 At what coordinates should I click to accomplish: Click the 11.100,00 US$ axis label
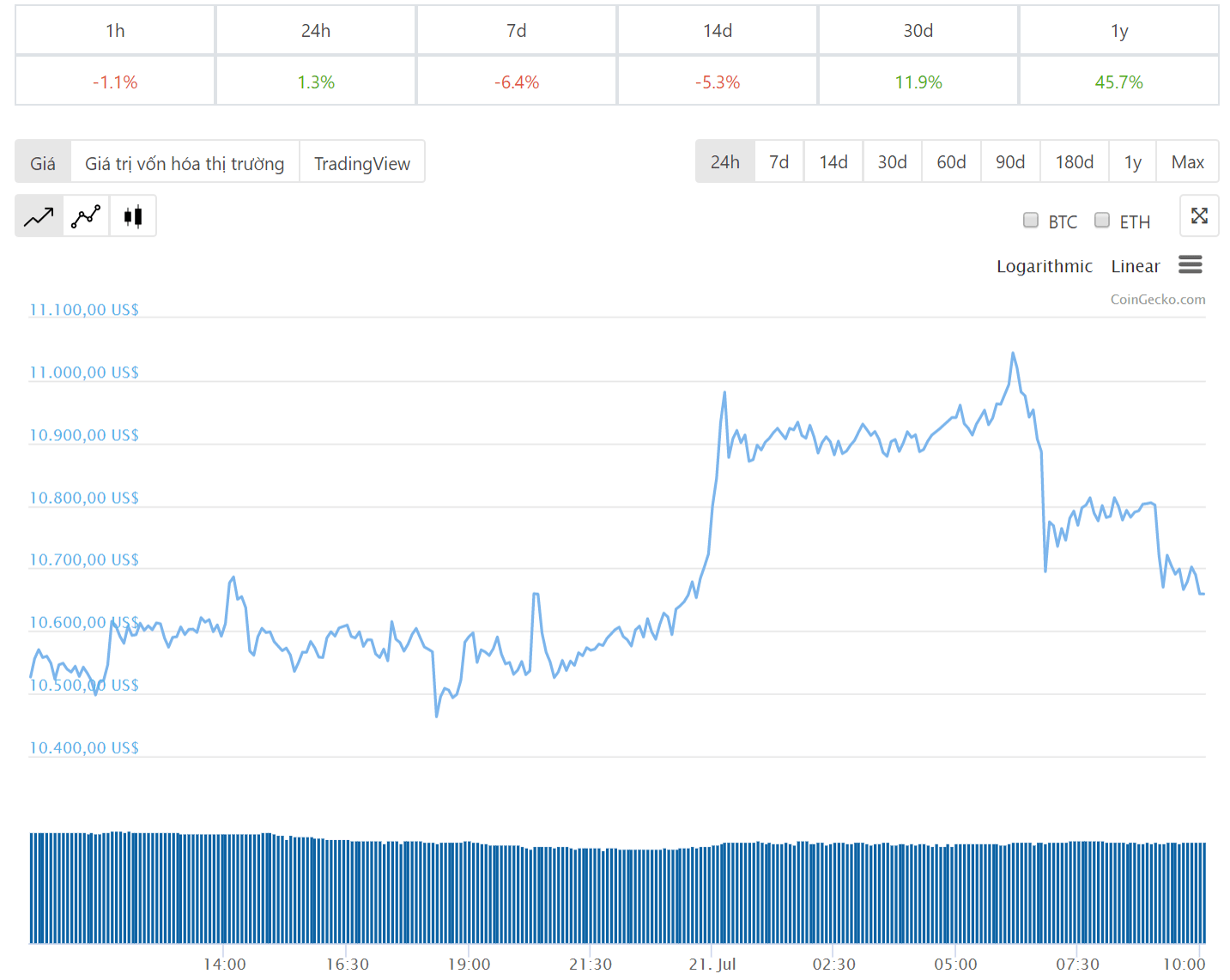tap(84, 309)
